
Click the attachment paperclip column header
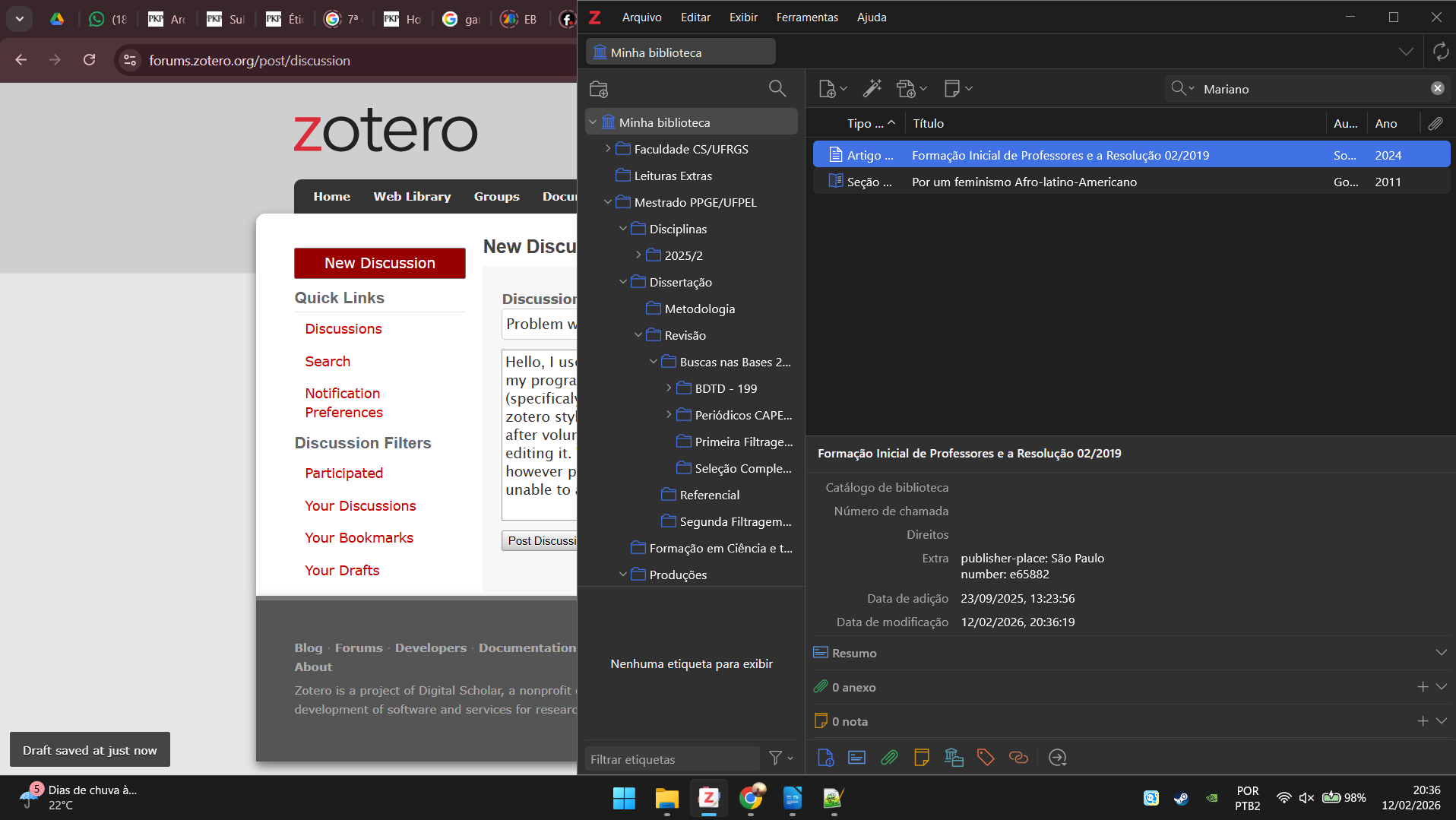[1435, 123]
